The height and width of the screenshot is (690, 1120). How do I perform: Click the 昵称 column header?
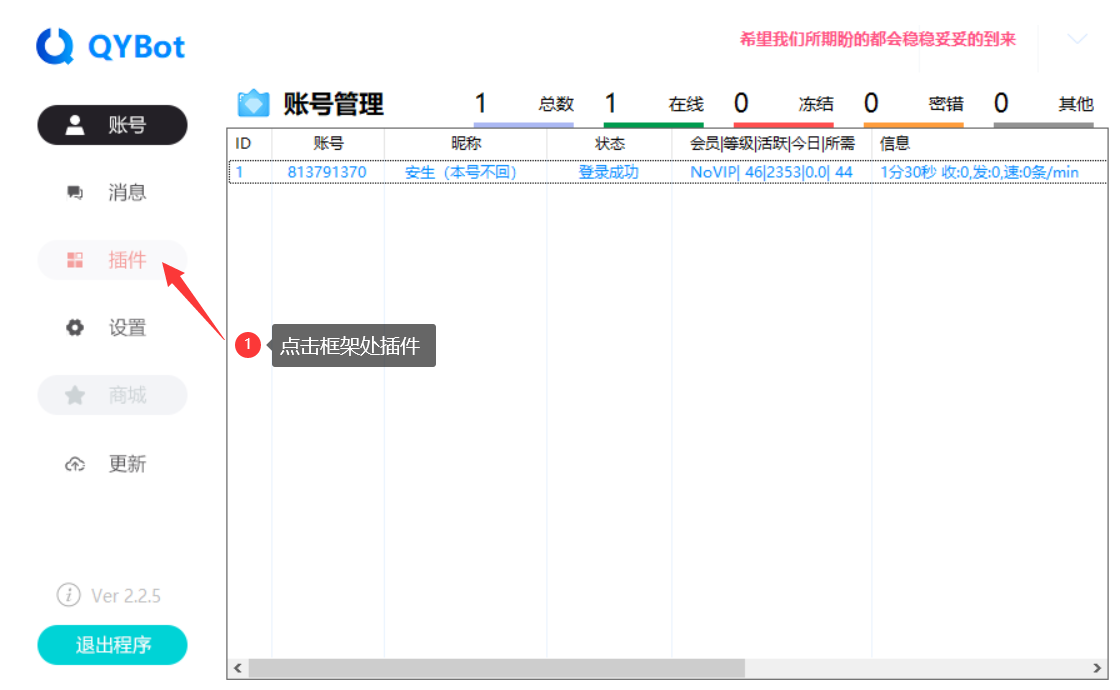click(465, 144)
